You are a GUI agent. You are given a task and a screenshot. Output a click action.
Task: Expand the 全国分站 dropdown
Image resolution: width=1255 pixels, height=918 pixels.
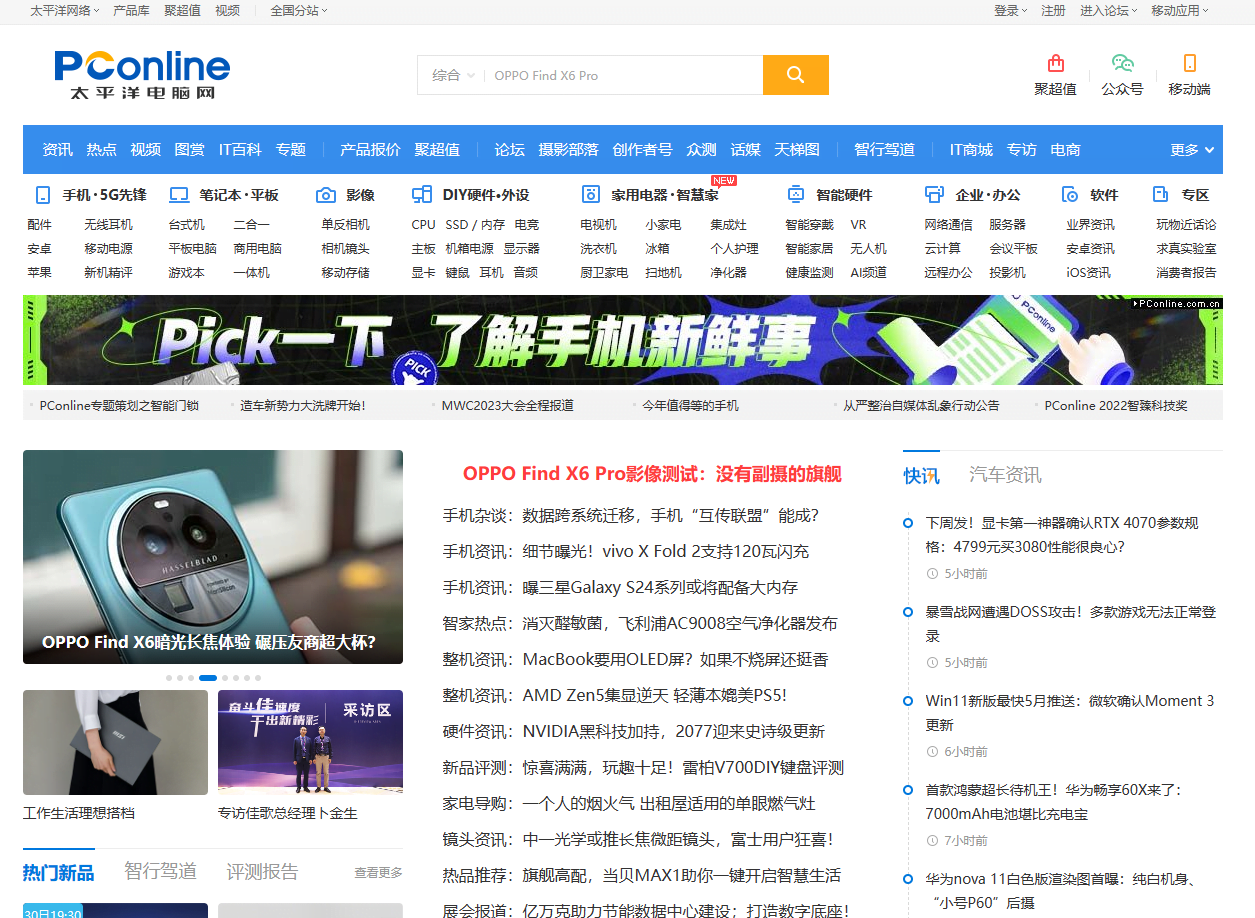(x=299, y=10)
